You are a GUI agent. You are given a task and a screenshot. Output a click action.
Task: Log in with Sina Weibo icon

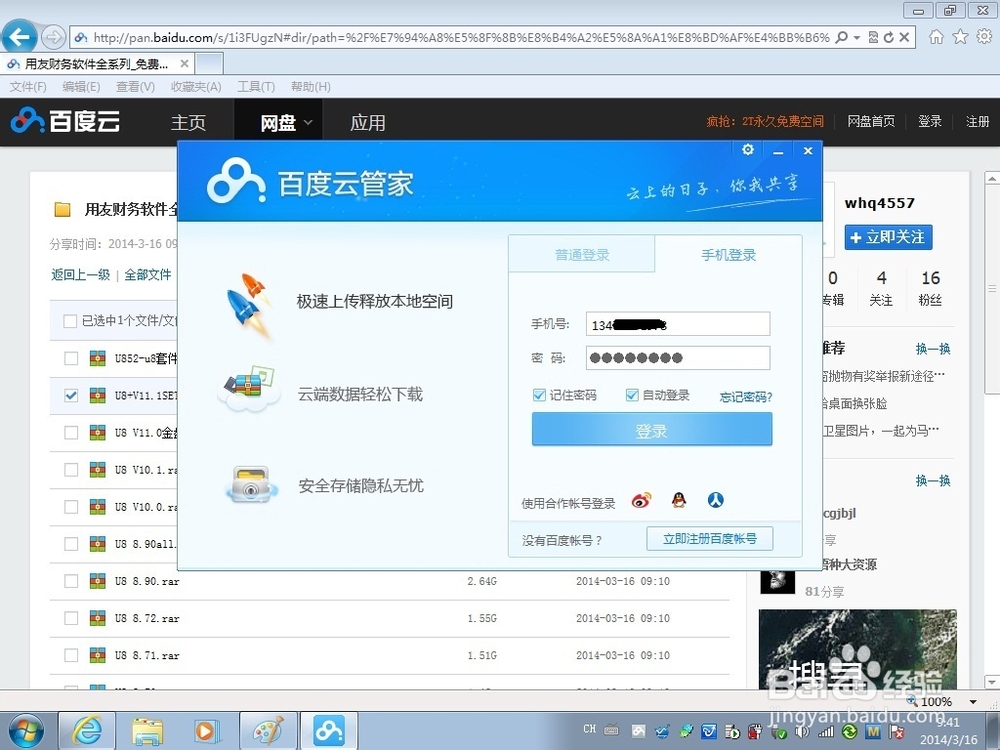coord(641,501)
